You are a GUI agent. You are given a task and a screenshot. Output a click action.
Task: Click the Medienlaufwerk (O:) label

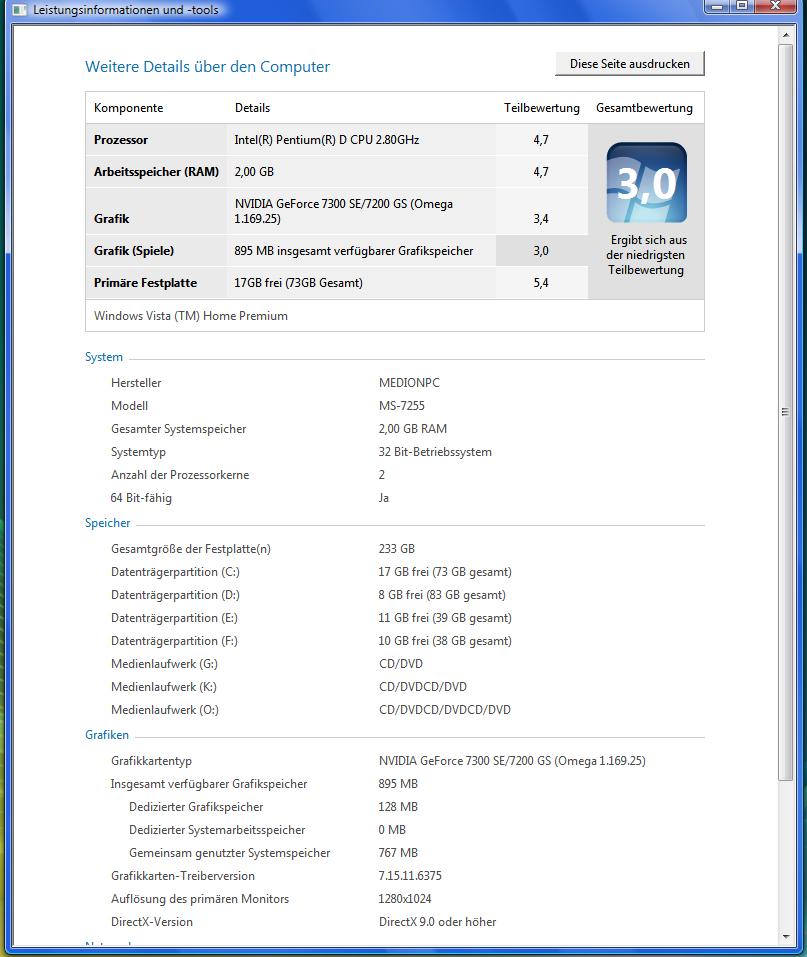[165, 710]
